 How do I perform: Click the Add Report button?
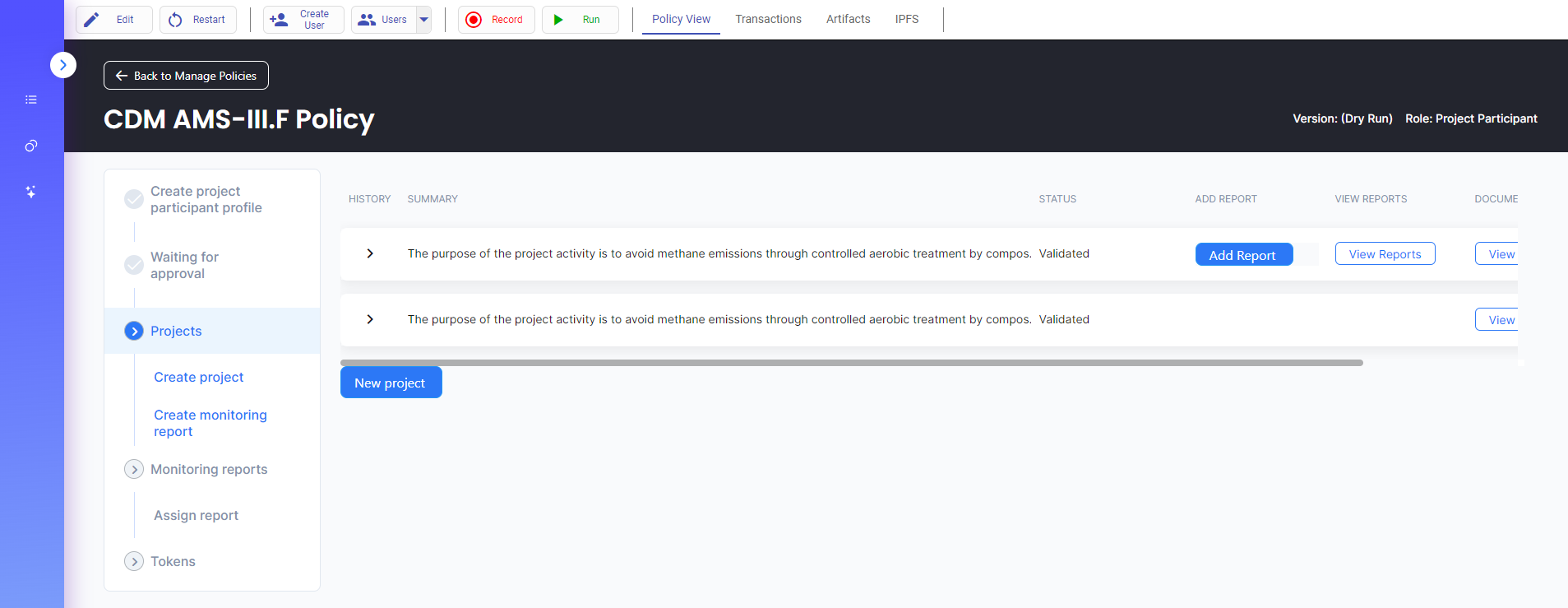point(1243,255)
